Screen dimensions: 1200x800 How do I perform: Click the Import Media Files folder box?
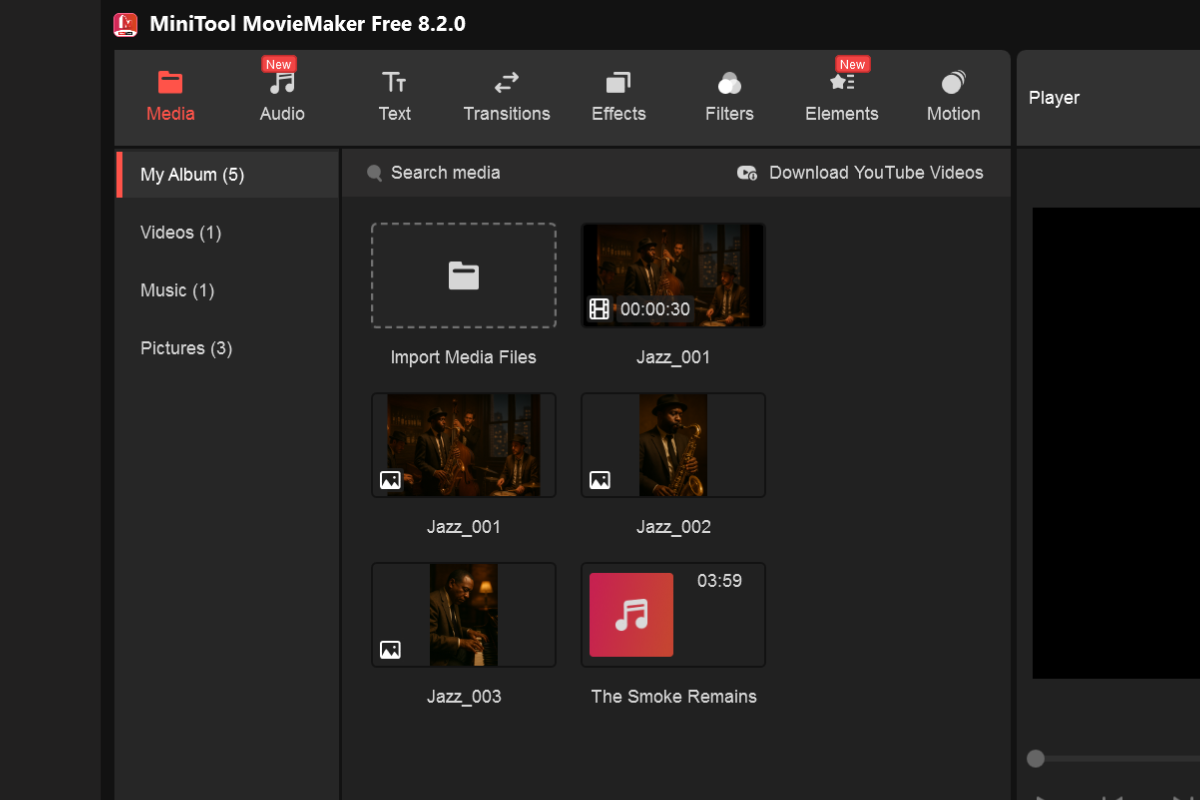pyautogui.click(x=464, y=275)
